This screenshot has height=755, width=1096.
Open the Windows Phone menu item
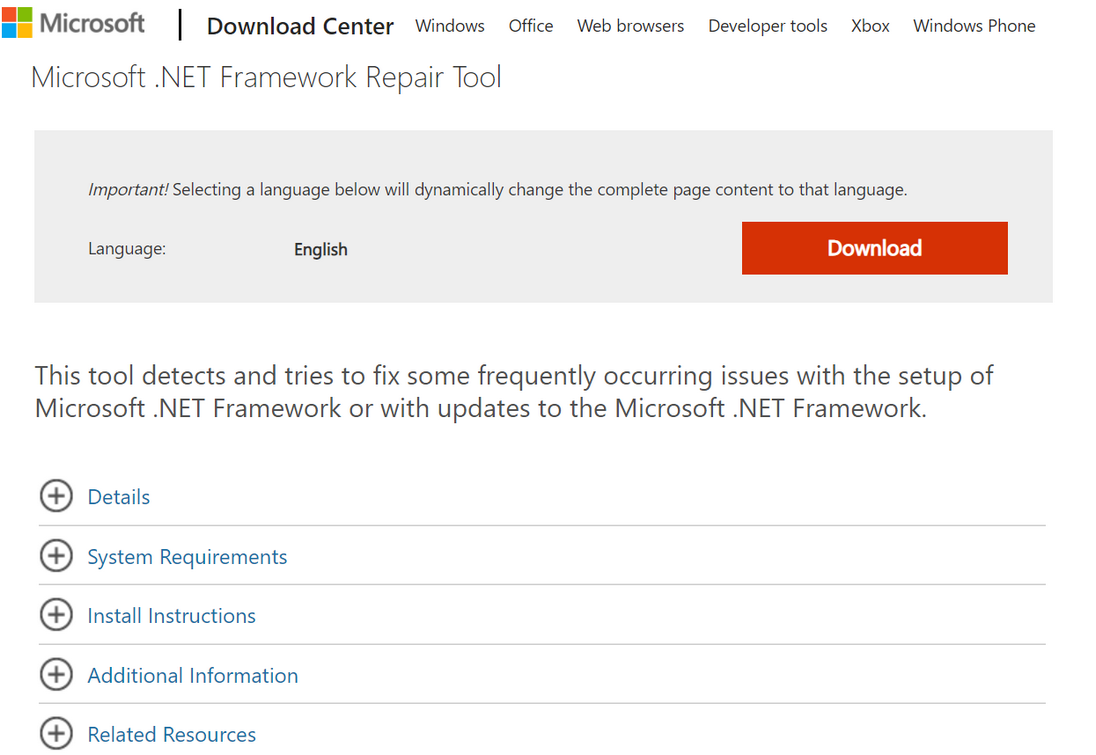coord(974,26)
